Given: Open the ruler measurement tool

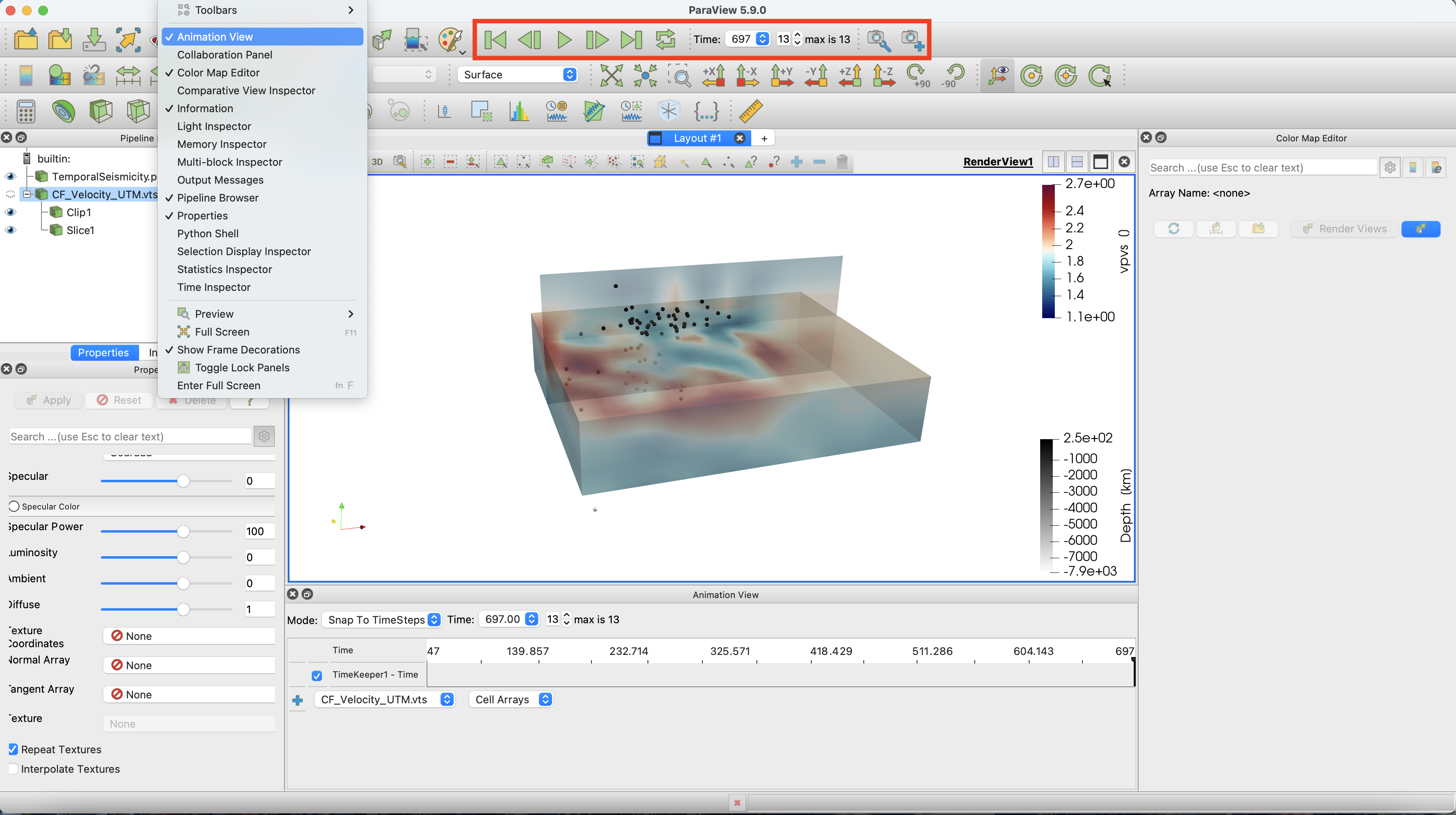Looking at the screenshot, I should [751, 111].
